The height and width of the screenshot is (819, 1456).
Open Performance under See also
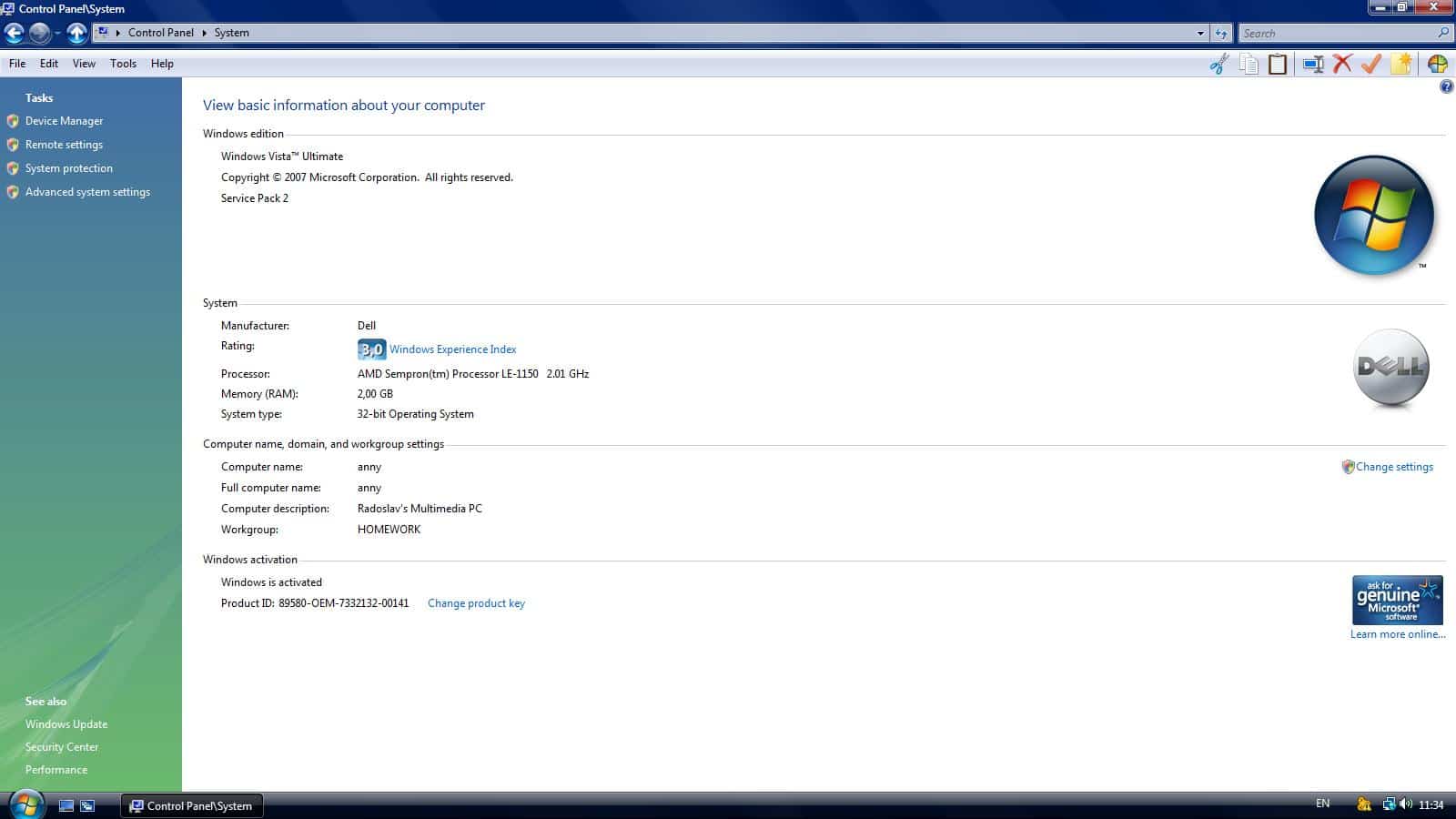[x=56, y=770]
